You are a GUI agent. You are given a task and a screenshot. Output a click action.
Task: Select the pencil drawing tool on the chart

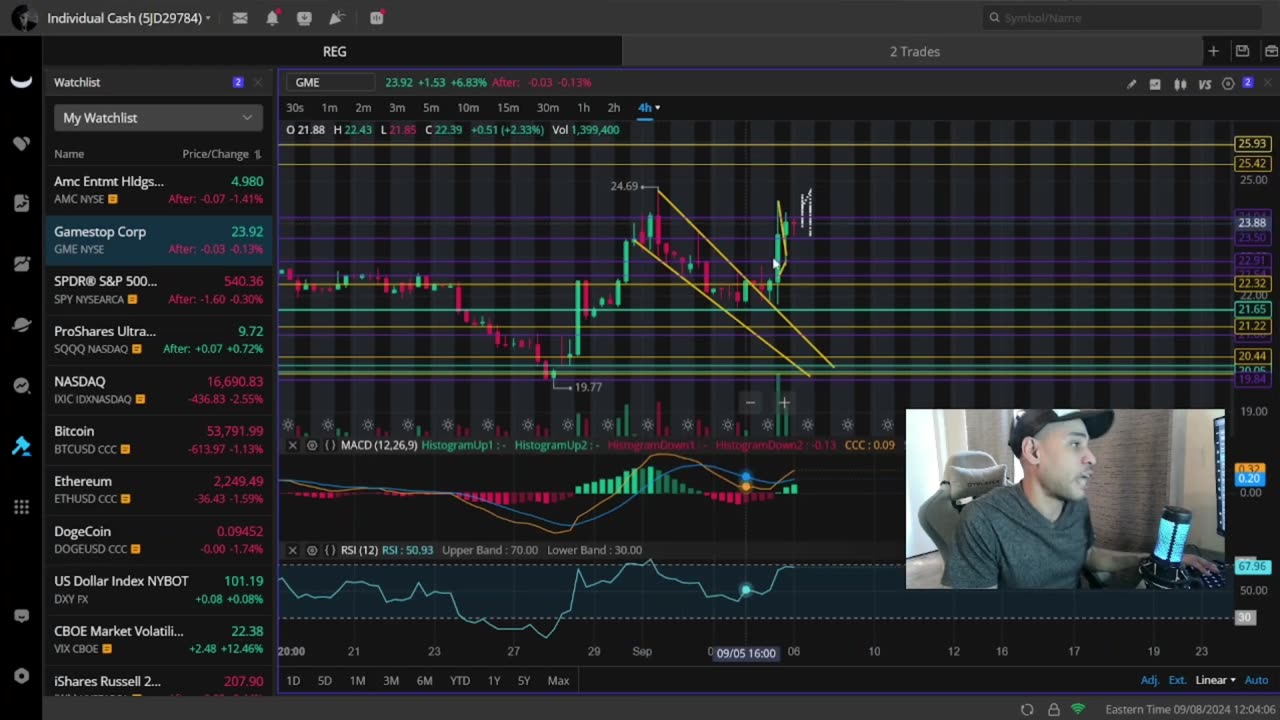click(x=1131, y=84)
